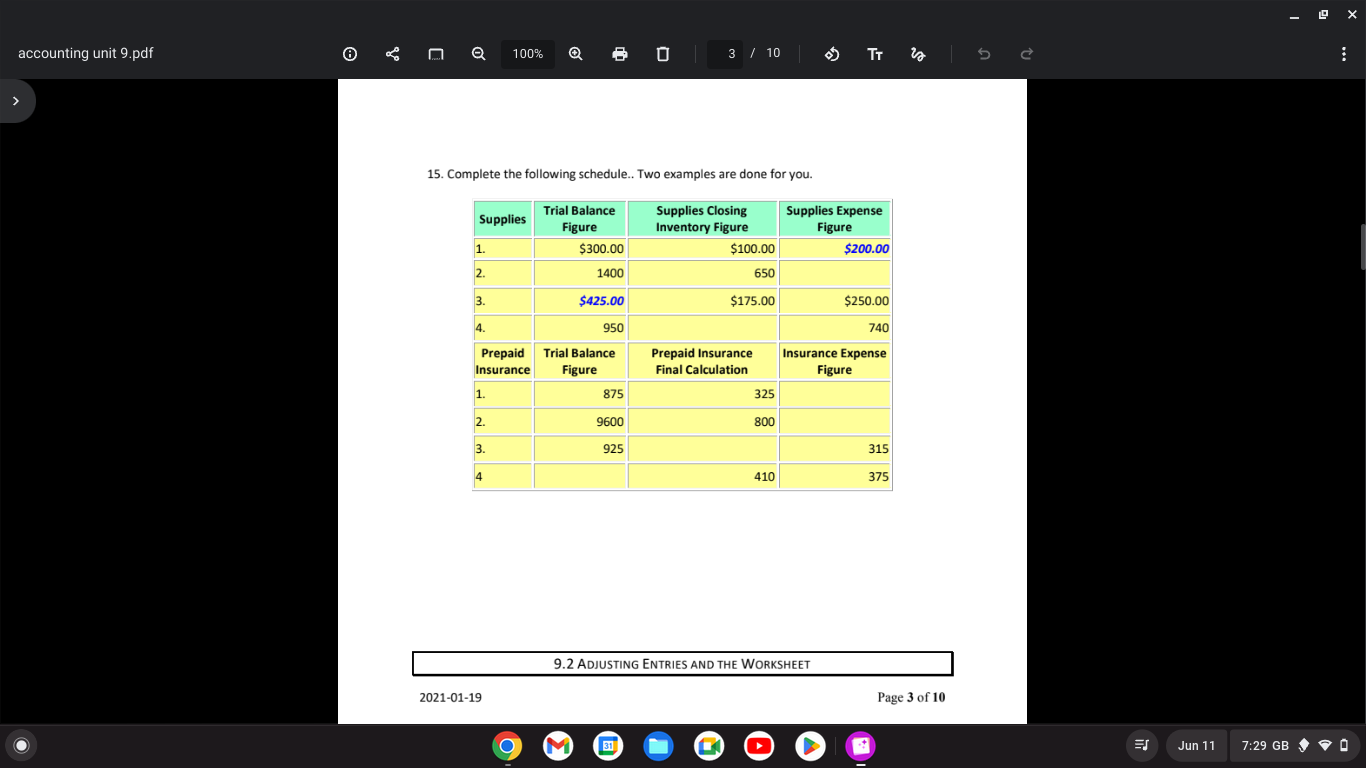This screenshot has height=768, width=1366.
Task: Click the 100% zoom level control
Action: 527,53
